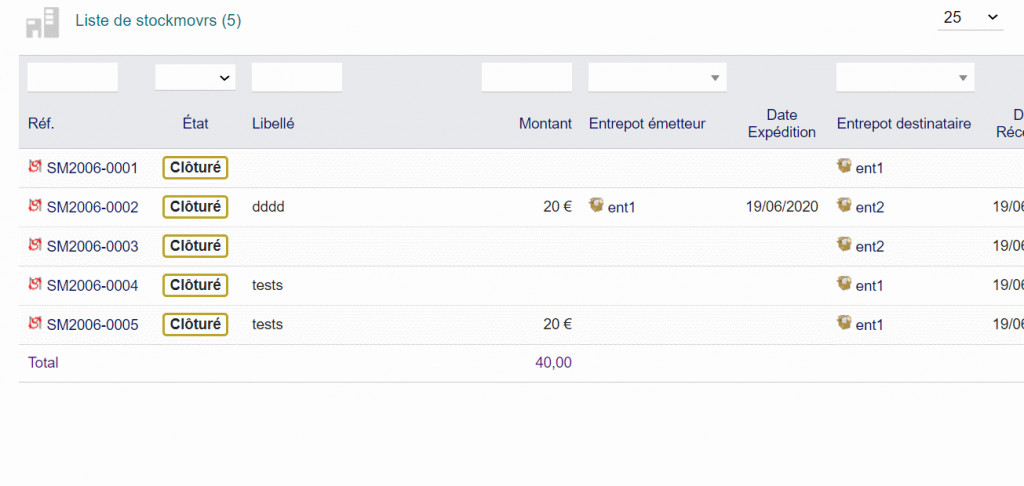Click the warehouse icon in SM2006-0001 row
Viewport: 1024px width, 486px height.
[845, 166]
